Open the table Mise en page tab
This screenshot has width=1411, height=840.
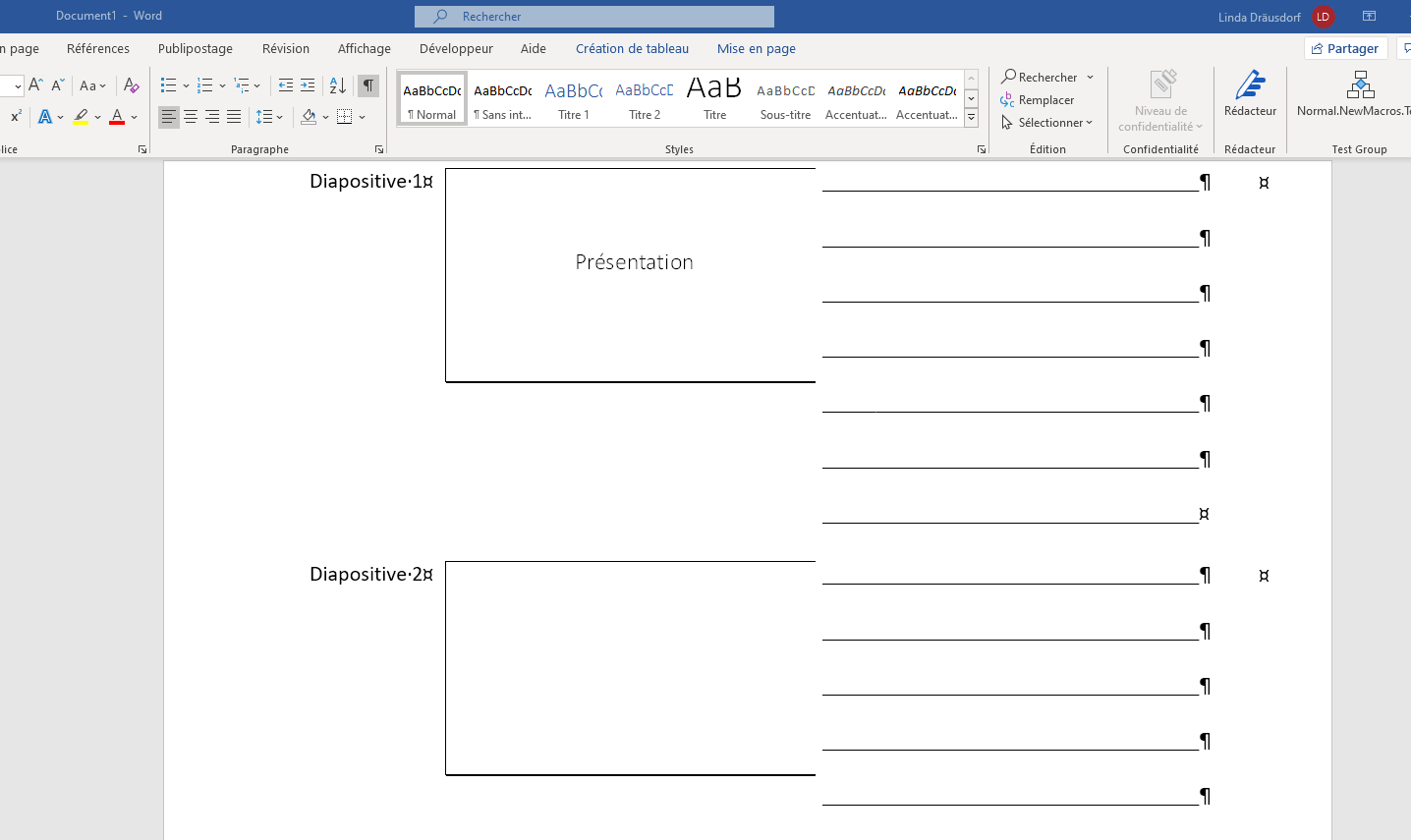click(x=757, y=48)
